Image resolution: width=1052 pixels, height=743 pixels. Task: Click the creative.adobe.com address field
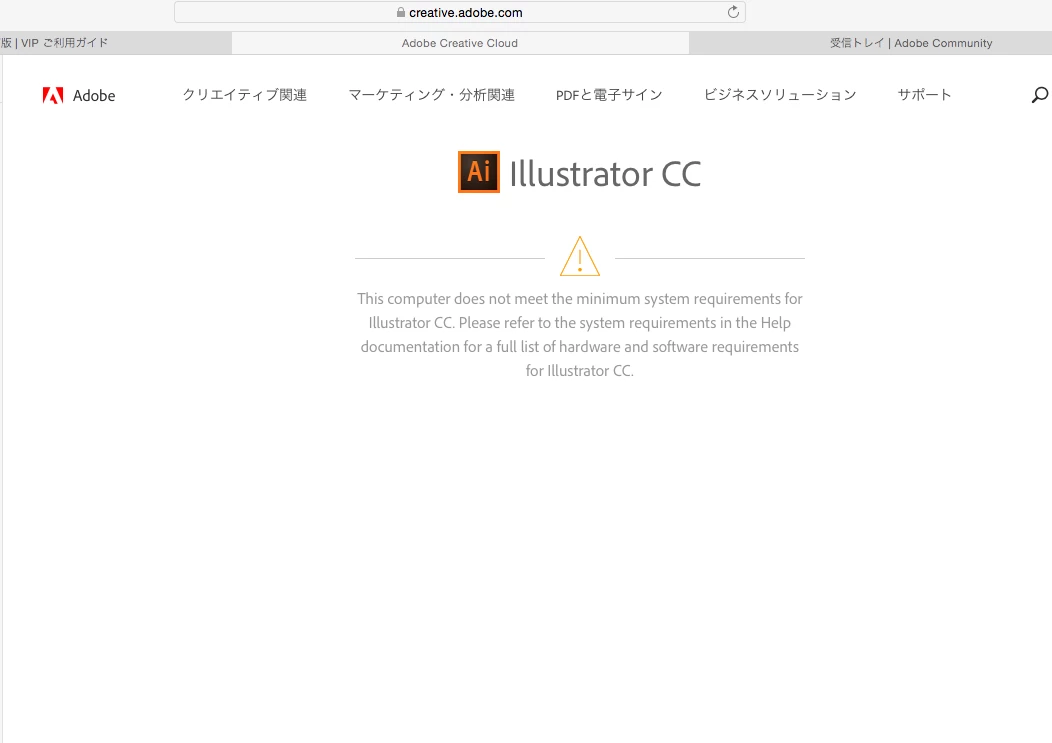(460, 12)
